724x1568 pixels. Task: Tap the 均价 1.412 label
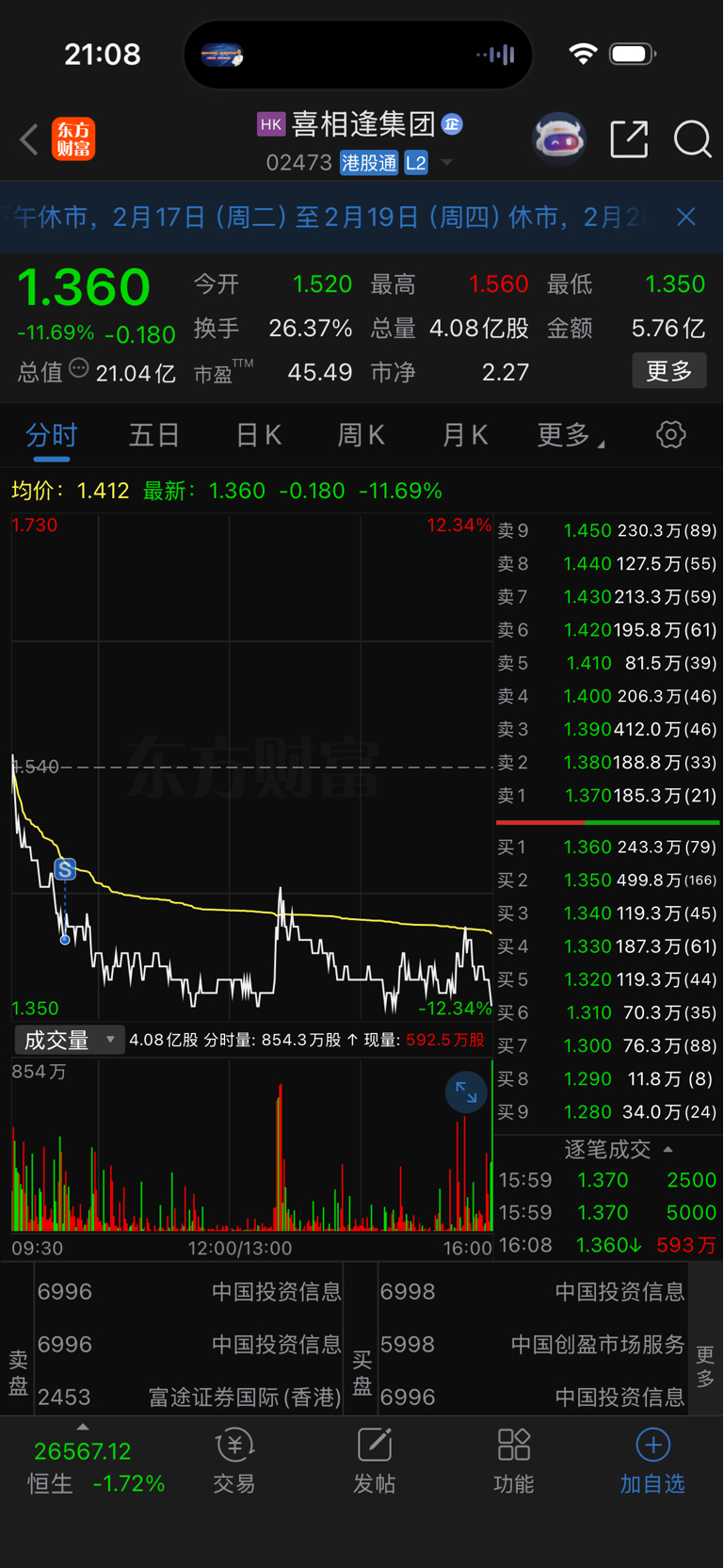tap(70, 491)
